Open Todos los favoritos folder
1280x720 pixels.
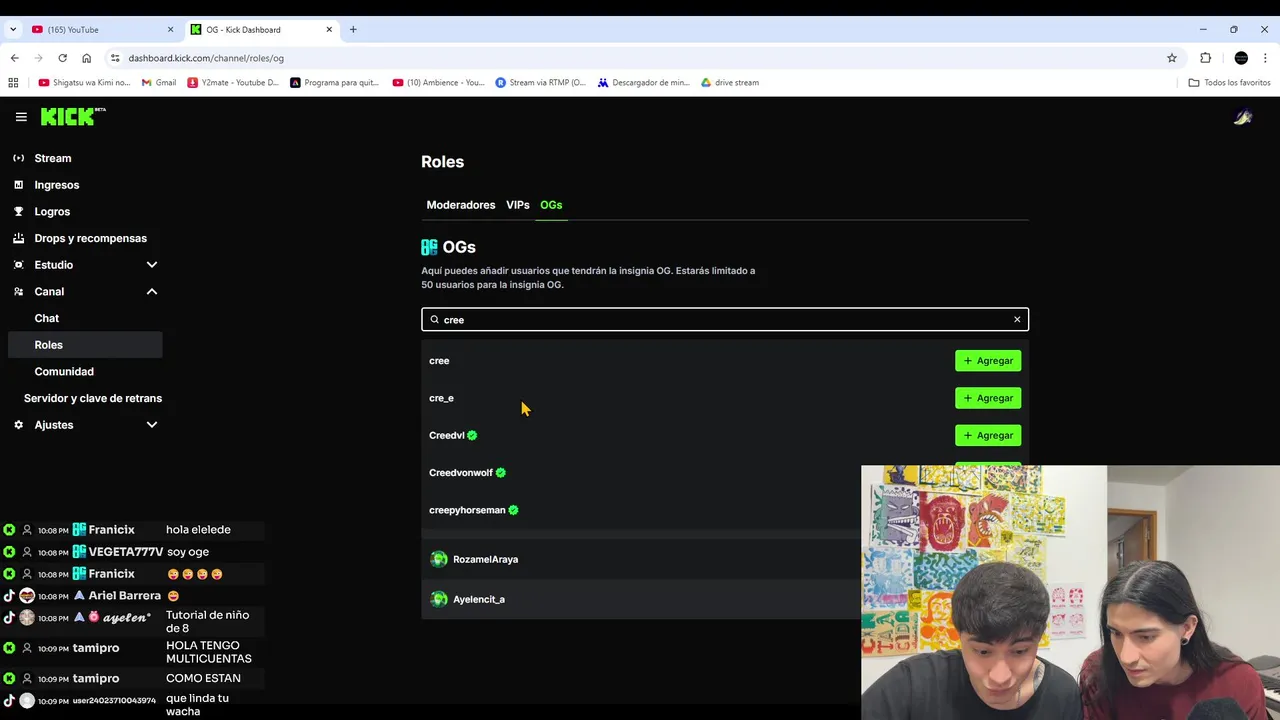(1229, 83)
